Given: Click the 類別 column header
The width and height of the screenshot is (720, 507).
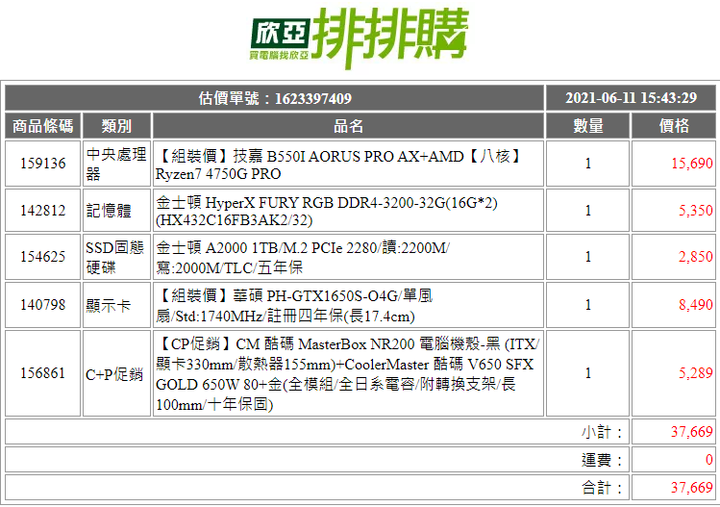Looking at the screenshot, I should point(117,126).
